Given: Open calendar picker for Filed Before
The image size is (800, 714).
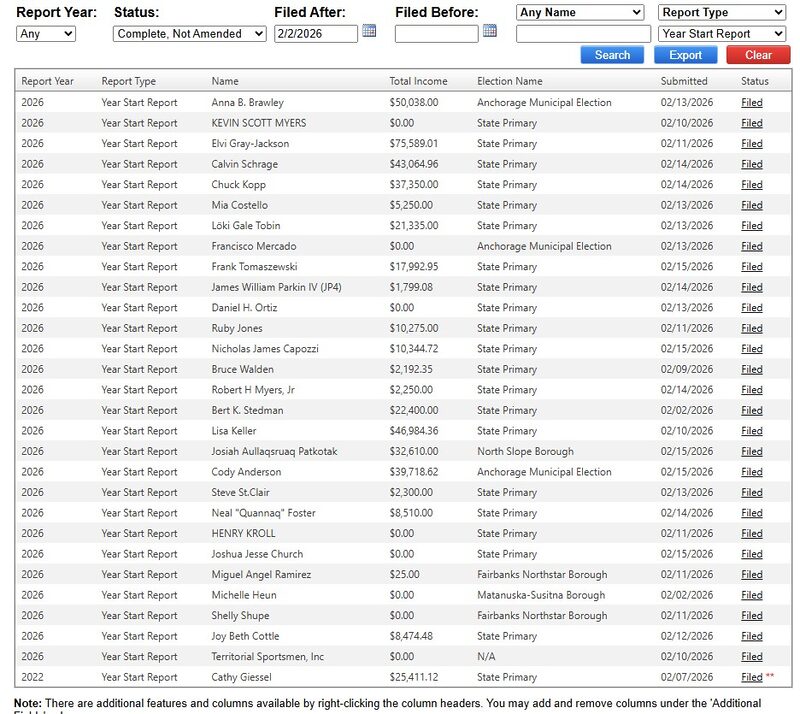Looking at the screenshot, I should click(489, 32).
